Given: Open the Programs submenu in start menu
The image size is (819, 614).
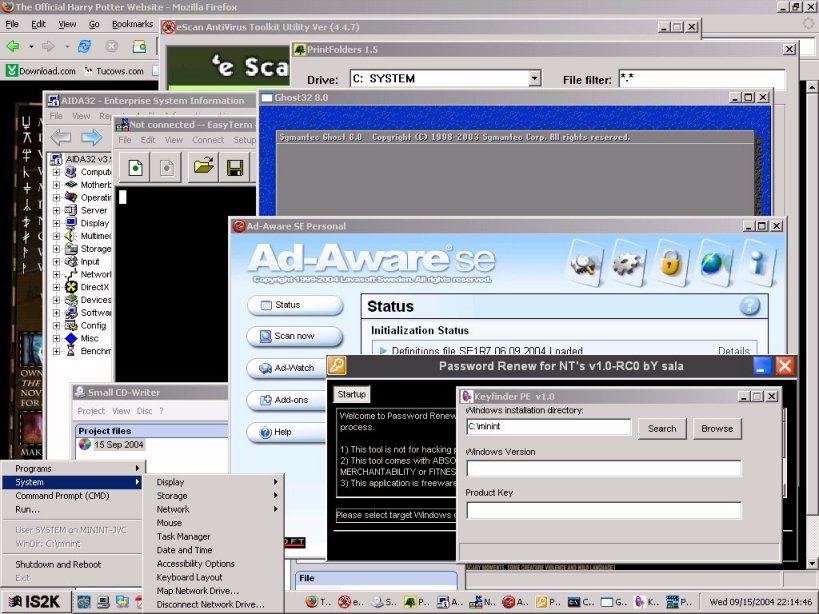Looking at the screenshot, I should coord(72,468).
